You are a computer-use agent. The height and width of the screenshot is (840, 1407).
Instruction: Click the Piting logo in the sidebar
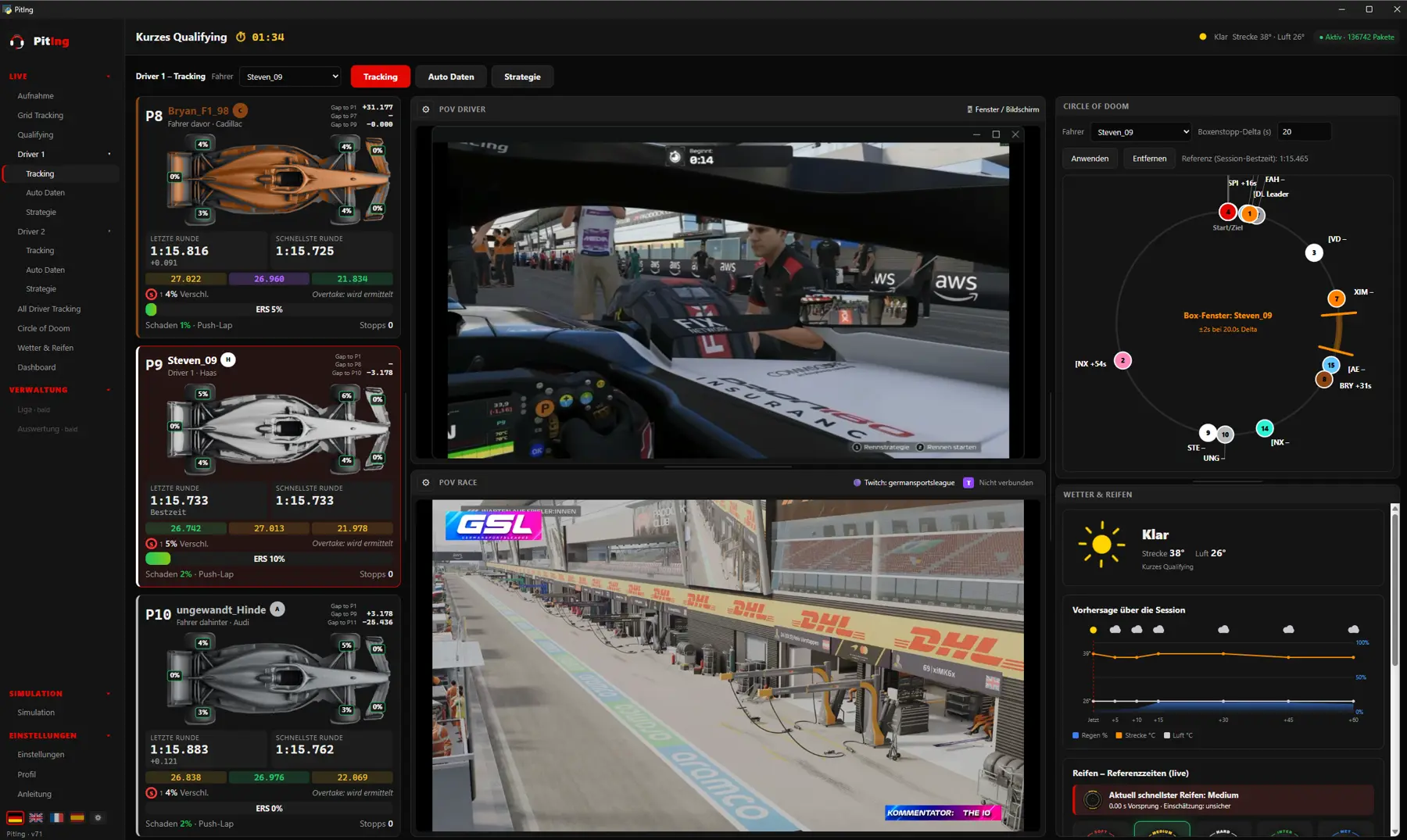[x=40, y=41]
